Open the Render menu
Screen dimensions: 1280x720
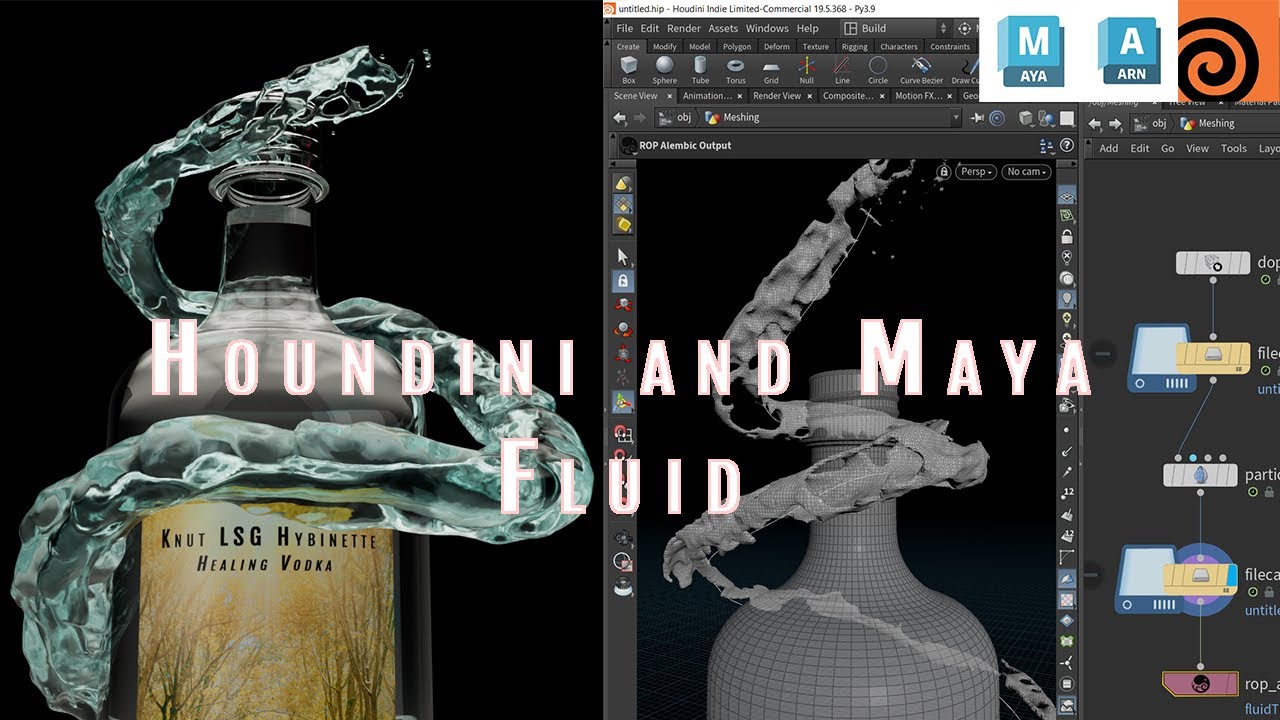point(684,29)
